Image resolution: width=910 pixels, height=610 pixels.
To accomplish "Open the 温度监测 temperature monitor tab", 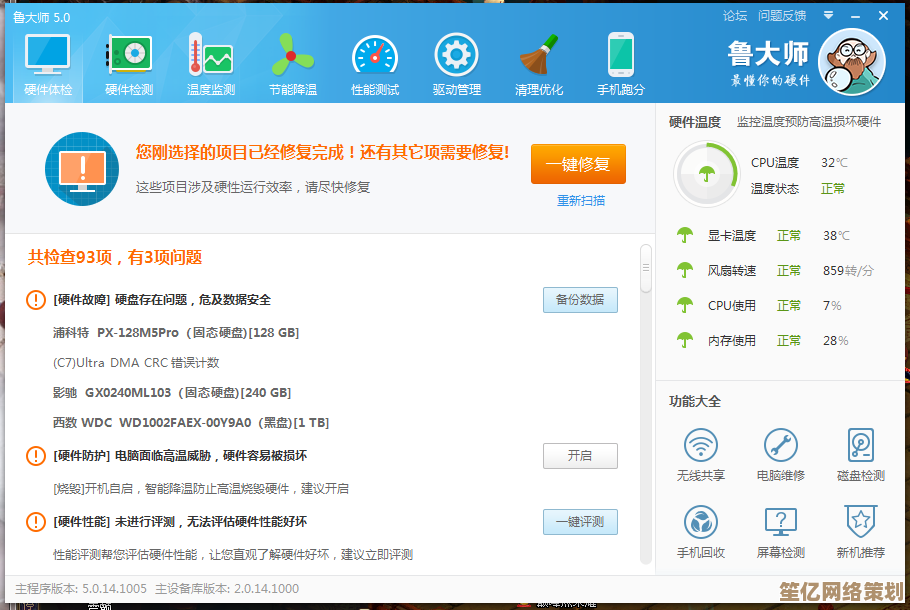I will click(211, 64).
